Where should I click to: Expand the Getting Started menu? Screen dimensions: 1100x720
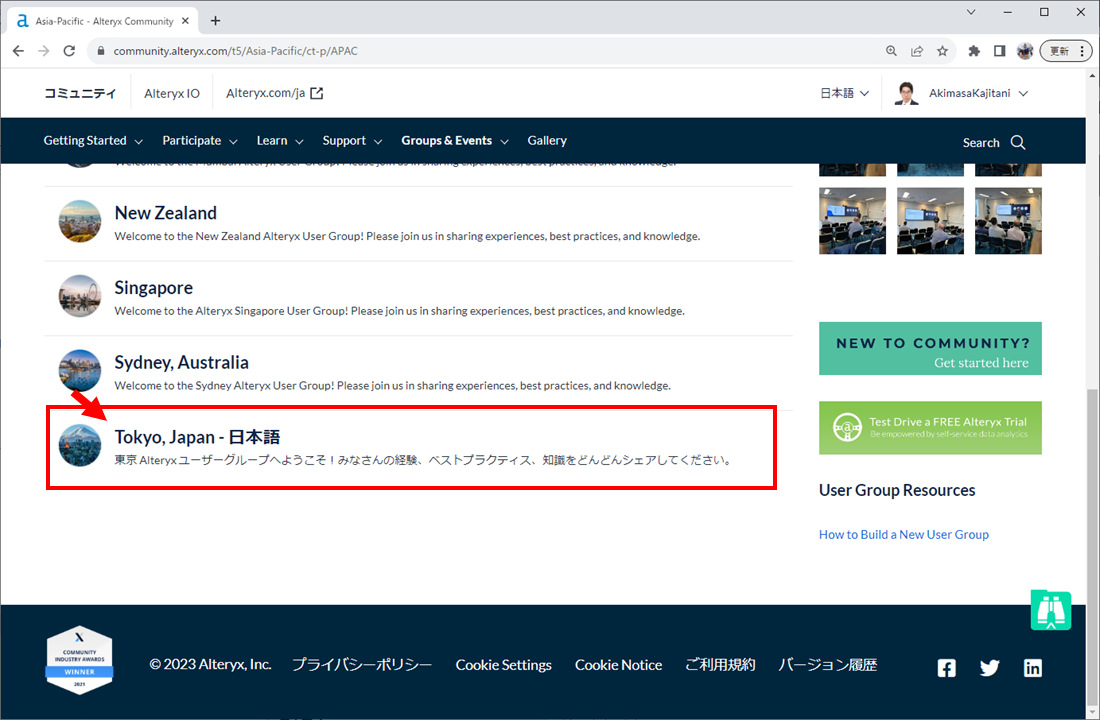point(93,141)
